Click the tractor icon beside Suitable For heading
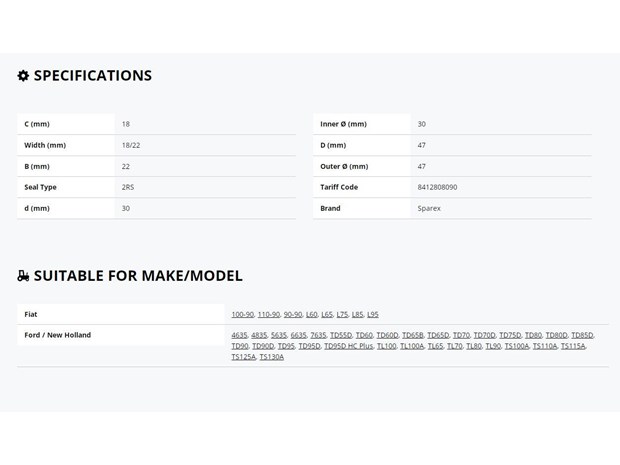 [x=23, y=276]
